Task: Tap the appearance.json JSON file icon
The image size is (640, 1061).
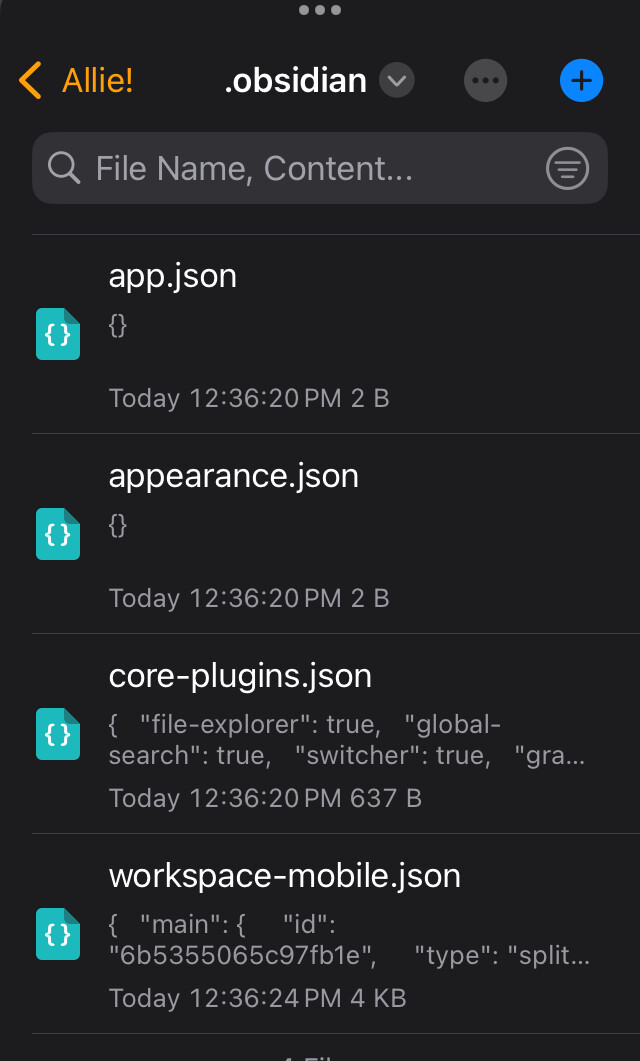Action: tap(58, 534)
